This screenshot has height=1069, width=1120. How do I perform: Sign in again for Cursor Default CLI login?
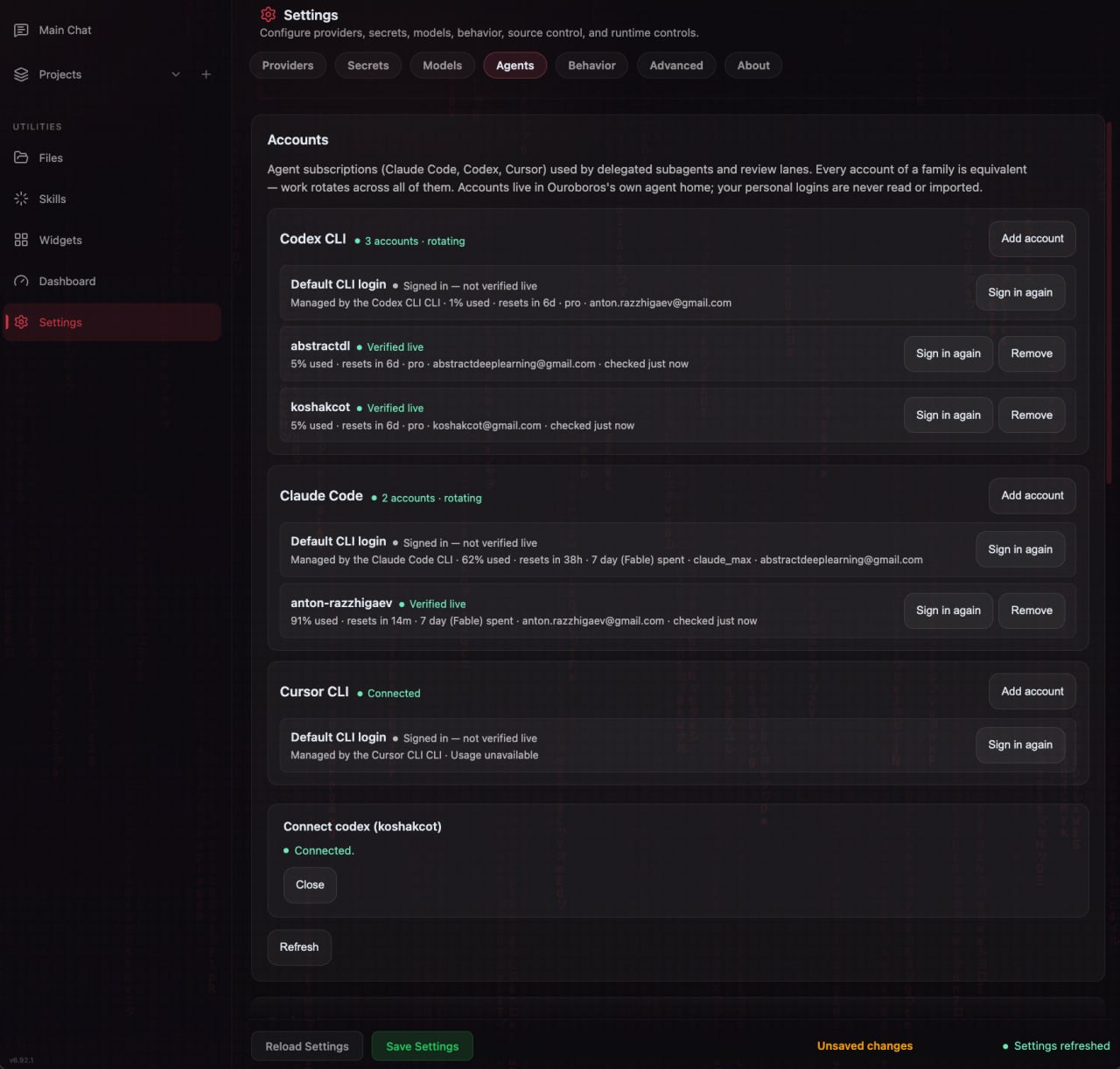click(1020, 744)
